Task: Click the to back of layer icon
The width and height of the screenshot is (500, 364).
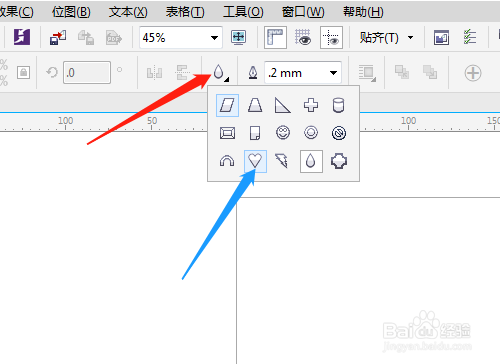Action: point(430,72)
